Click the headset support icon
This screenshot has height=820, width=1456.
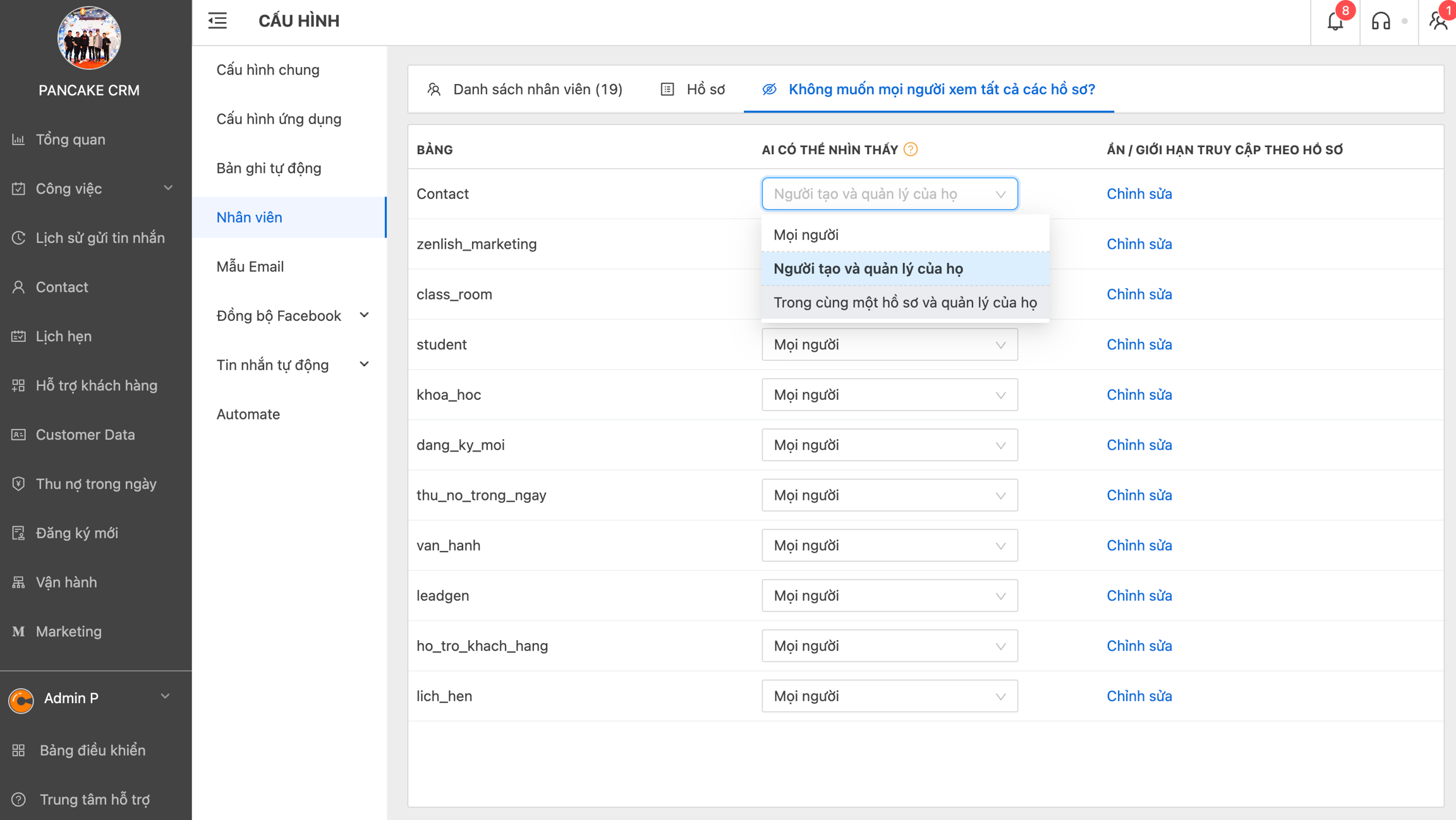tap(1381, 21)
